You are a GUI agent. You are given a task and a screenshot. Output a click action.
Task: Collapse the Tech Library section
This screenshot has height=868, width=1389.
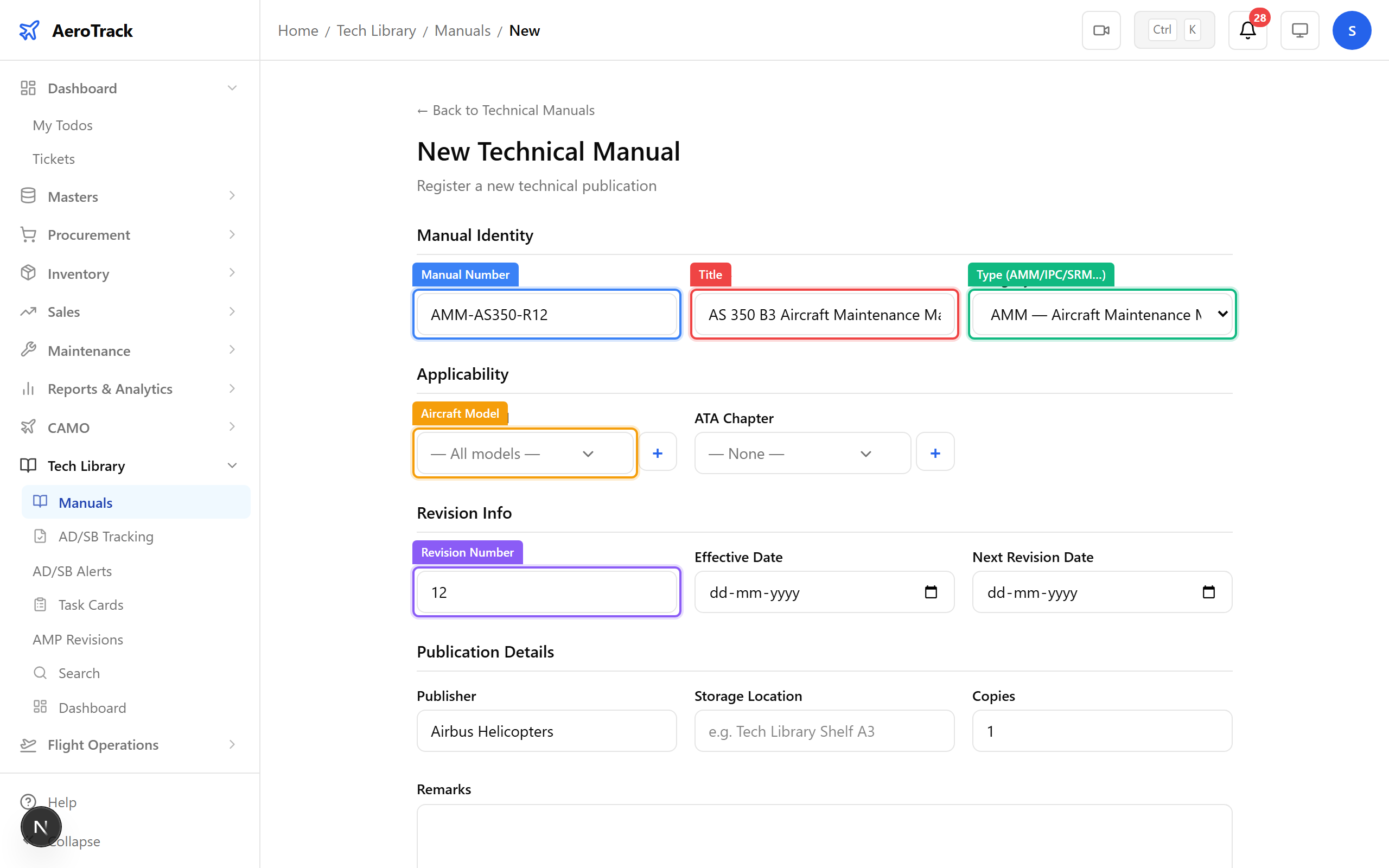[x=232, y=465]
